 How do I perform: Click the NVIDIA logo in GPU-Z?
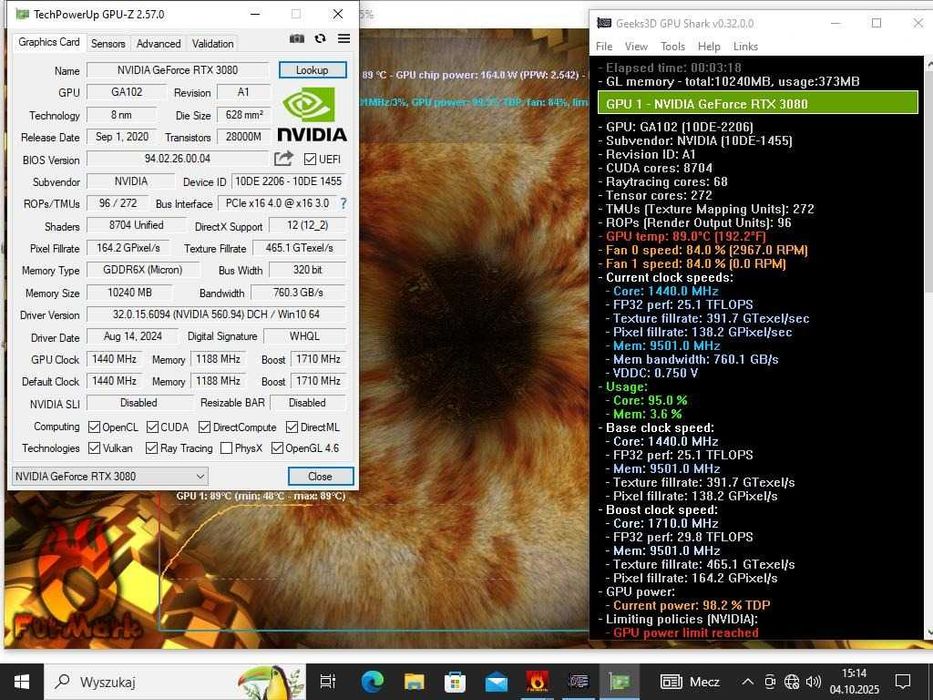(x=311, y=115)
